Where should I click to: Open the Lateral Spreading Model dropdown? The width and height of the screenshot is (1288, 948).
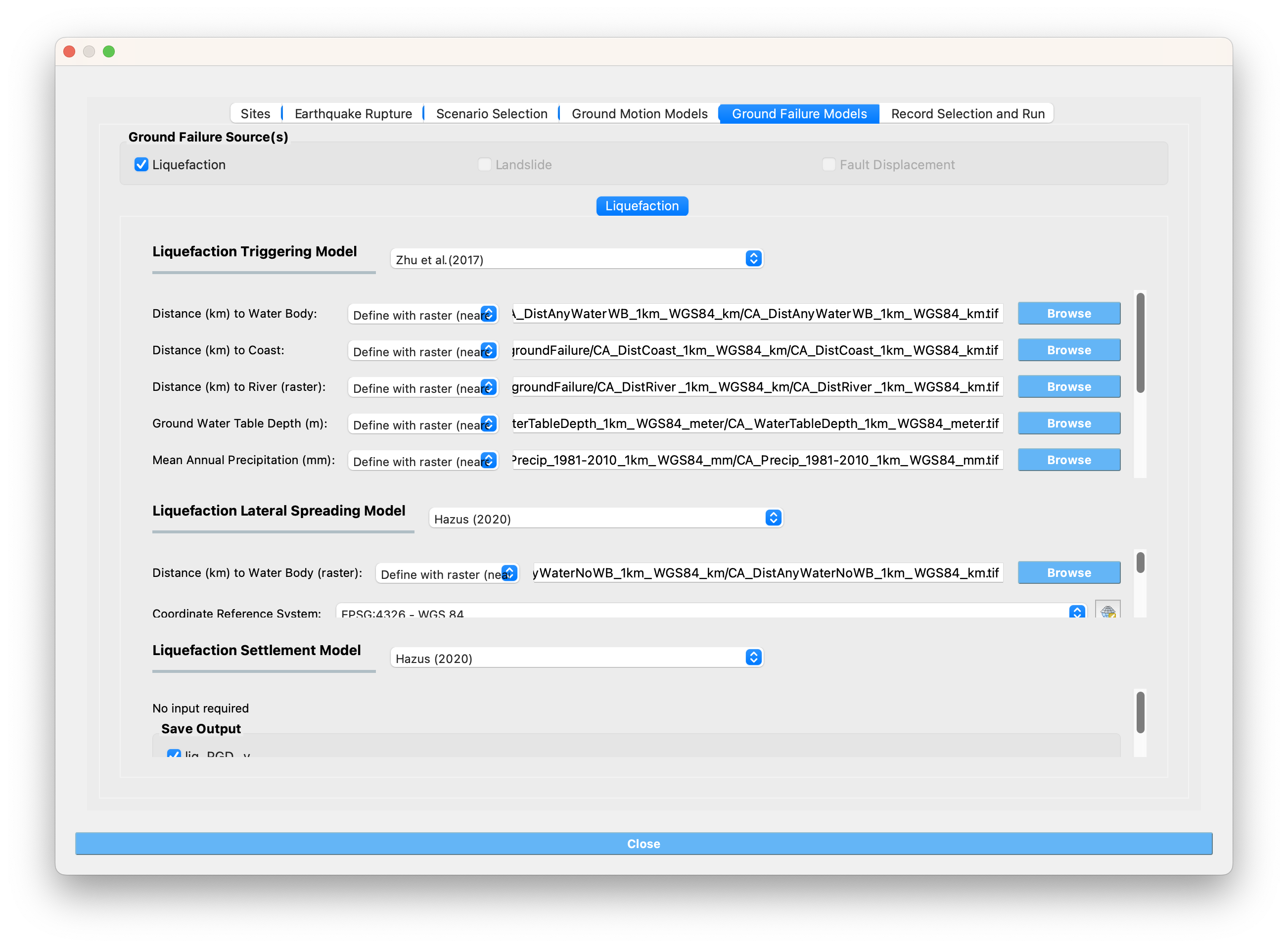[606, 518]
